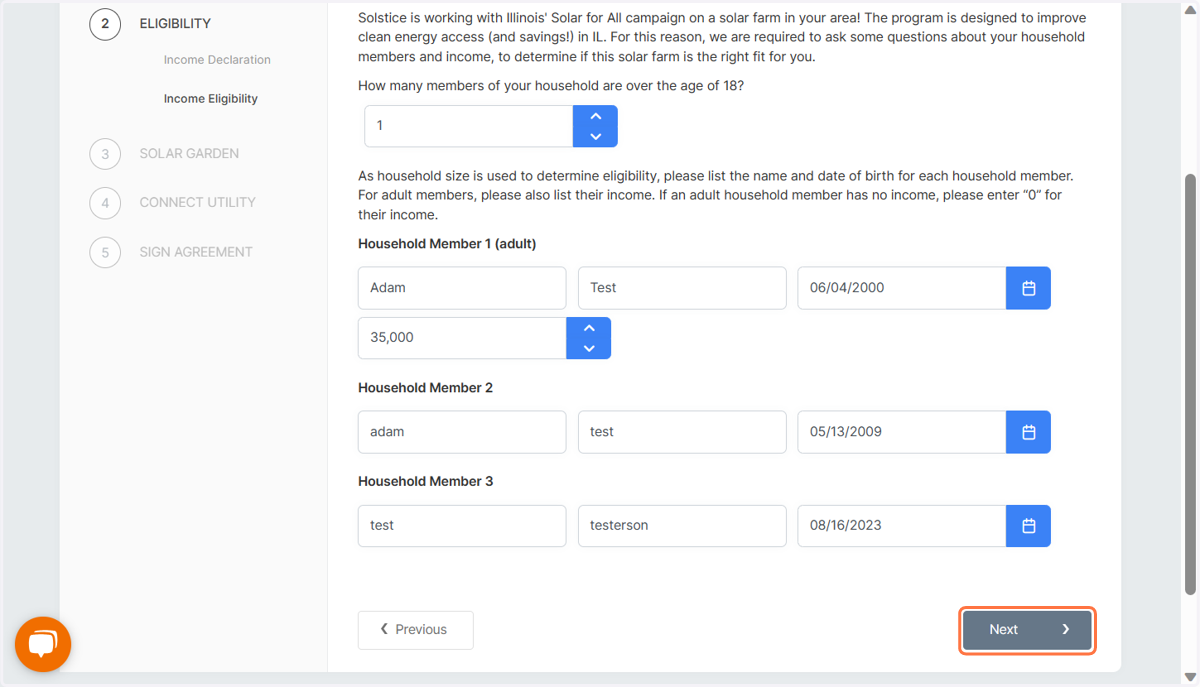Increase Household Member 1 income value
Viewport: 1200px width, 687px height.
coord(589,328)
